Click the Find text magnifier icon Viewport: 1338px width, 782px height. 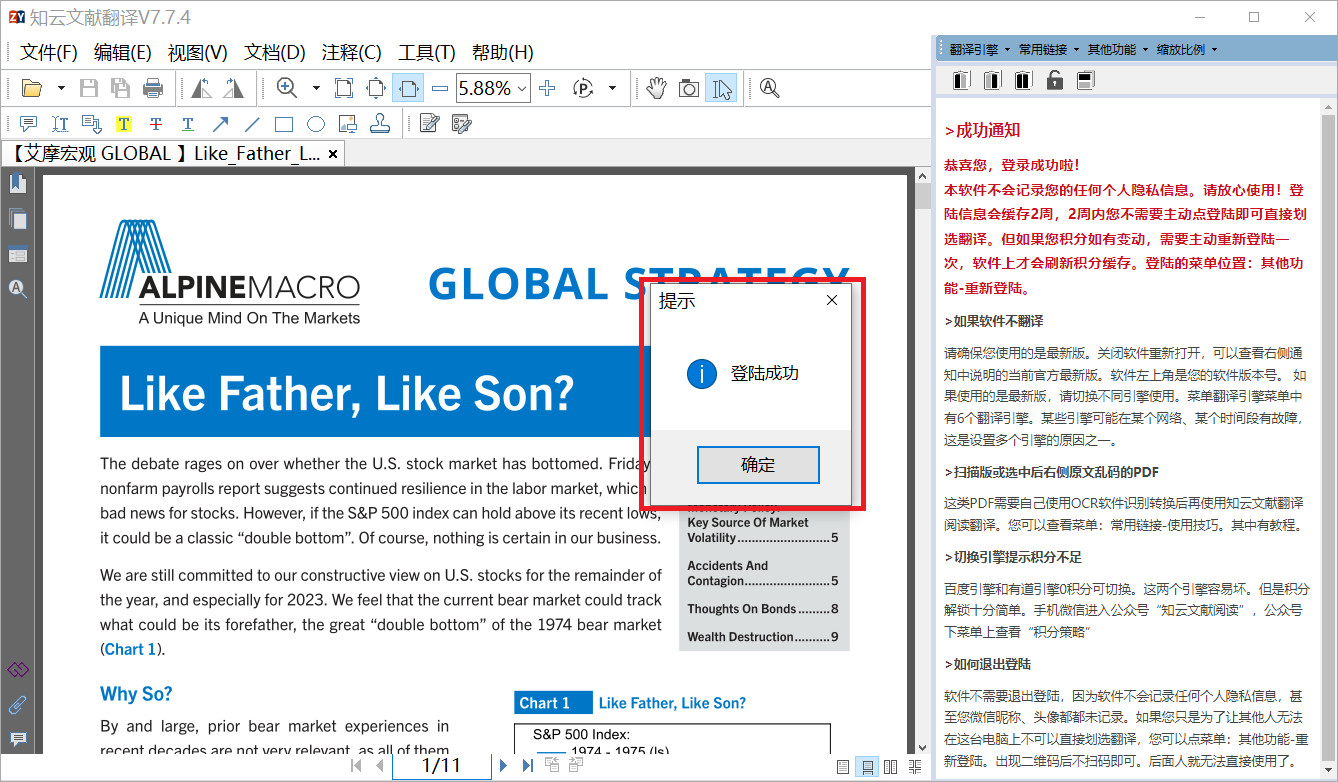click(769, 88)
